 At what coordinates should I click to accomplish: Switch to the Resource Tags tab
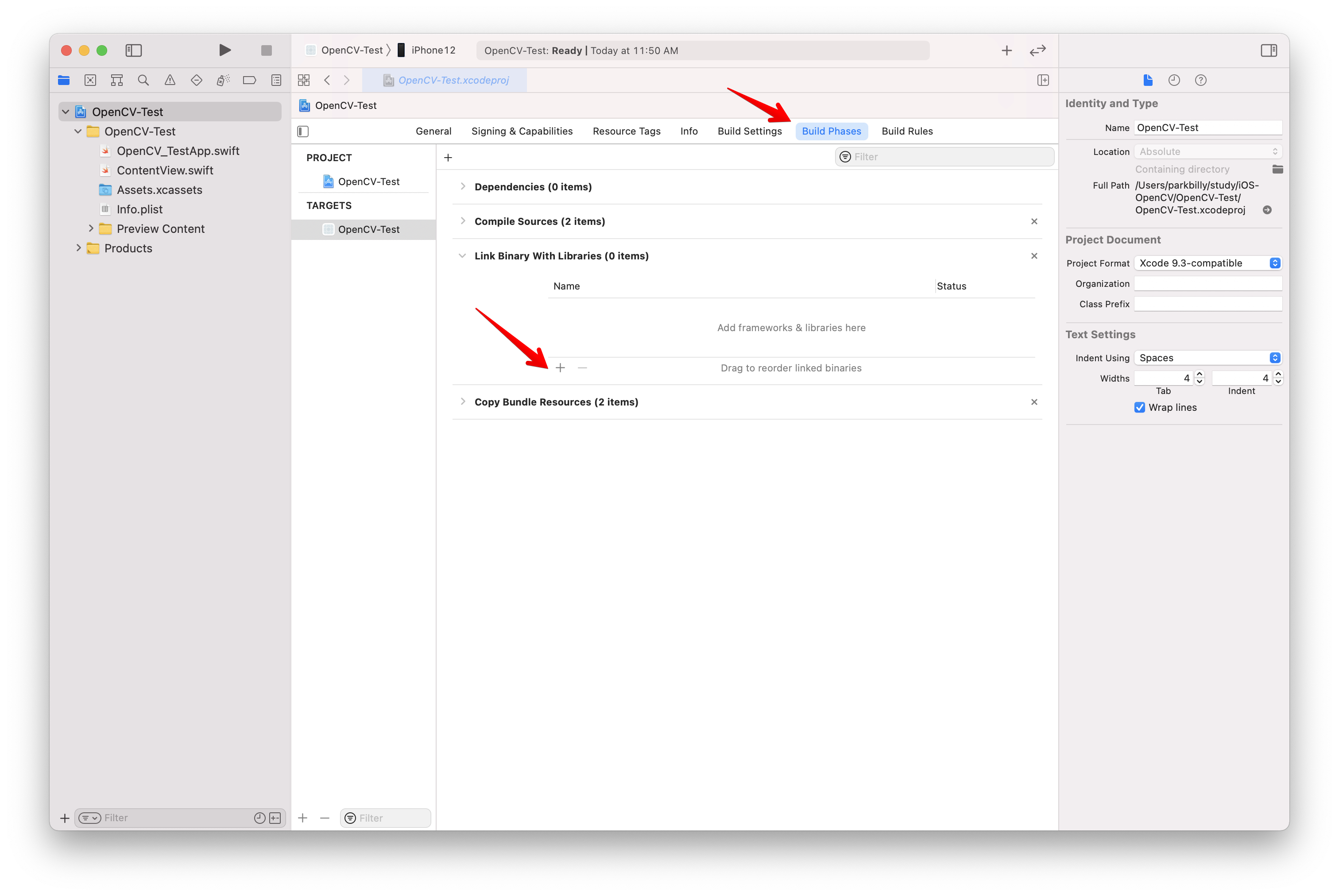tap(627, 131)
